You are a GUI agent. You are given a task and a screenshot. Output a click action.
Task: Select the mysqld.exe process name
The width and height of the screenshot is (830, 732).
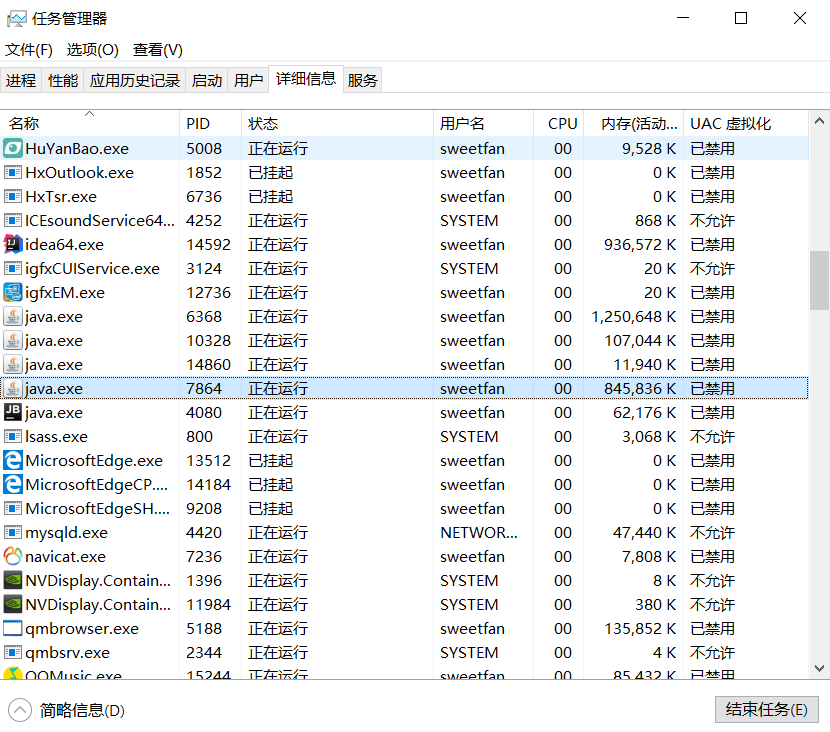coord(67,532)
